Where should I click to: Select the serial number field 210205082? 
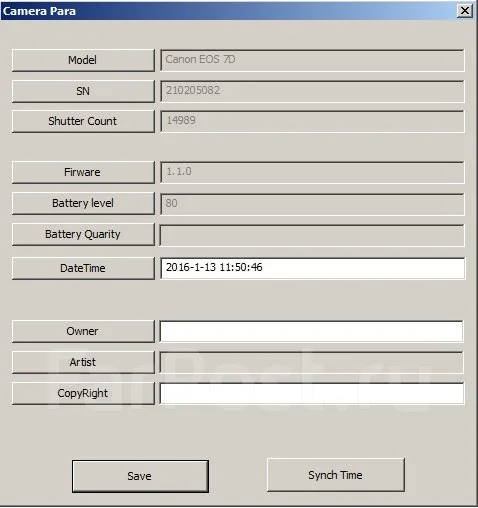point(312,91)
